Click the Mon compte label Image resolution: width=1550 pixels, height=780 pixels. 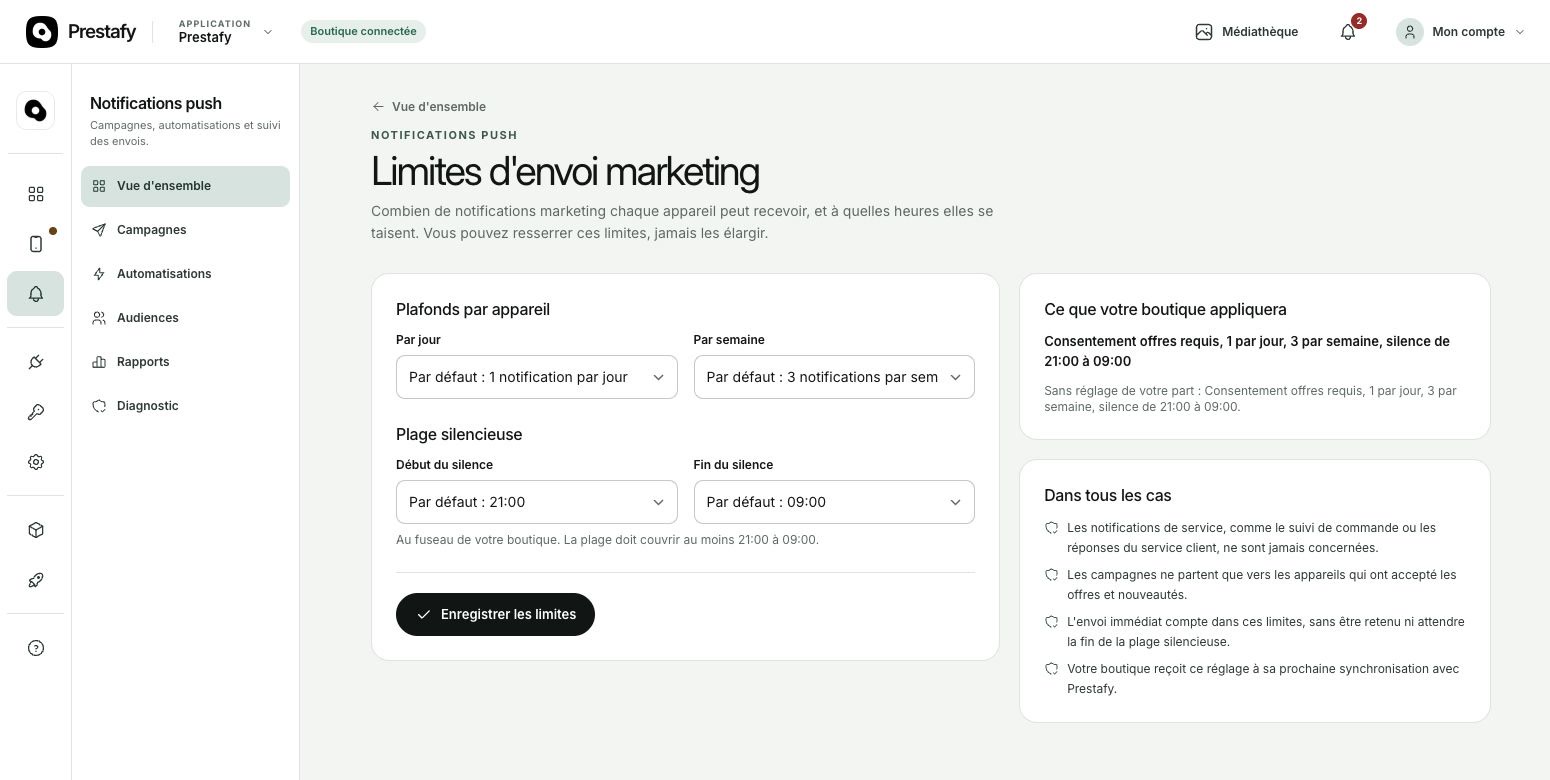click(x=1468, y=32)
